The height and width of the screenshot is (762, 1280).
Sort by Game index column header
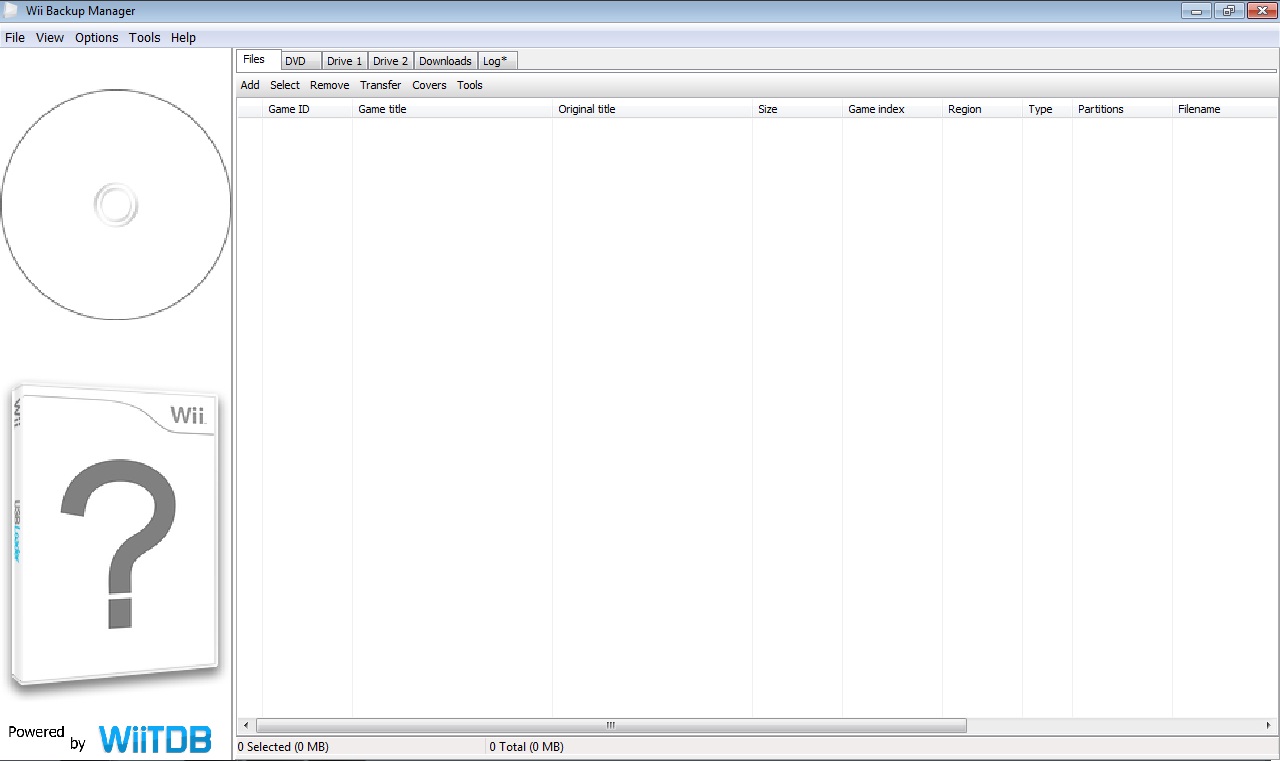tap(893, 109)
